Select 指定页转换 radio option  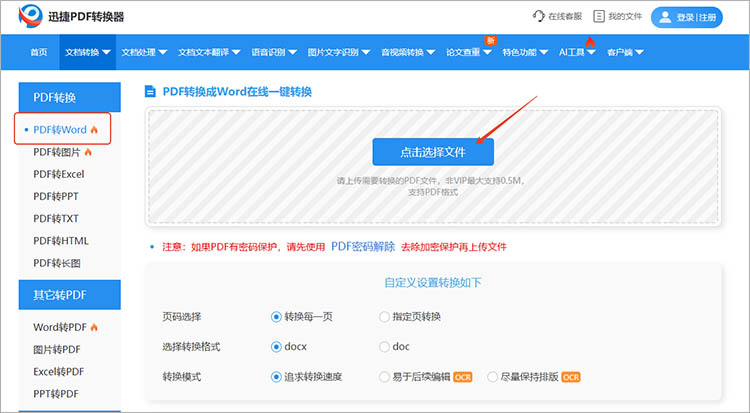tap(384, 317)
